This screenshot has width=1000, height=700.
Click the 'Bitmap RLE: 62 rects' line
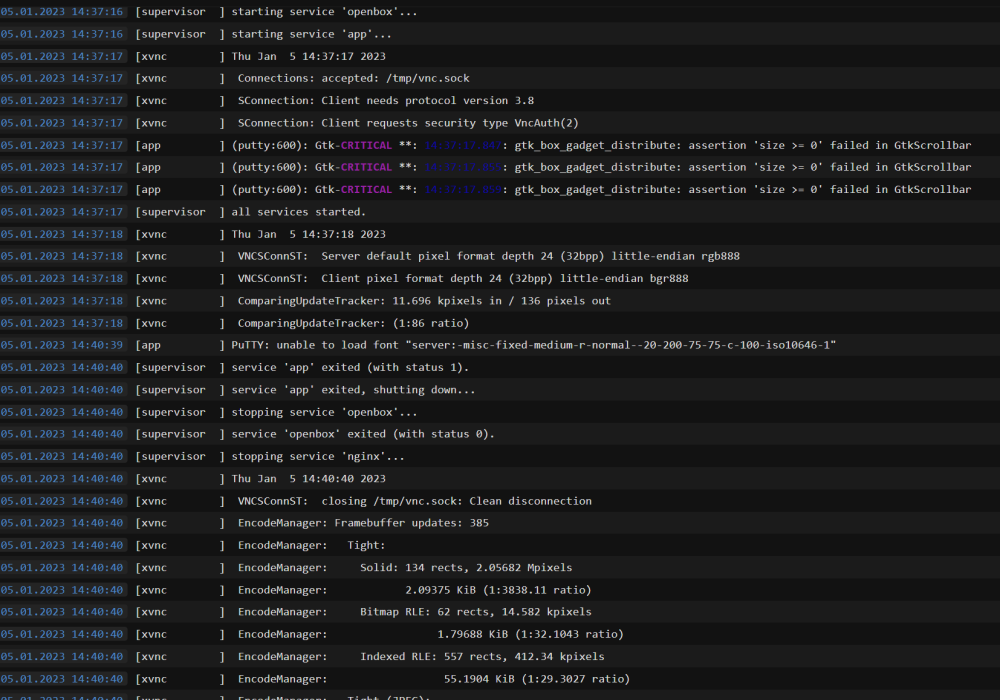coord(500,611)
